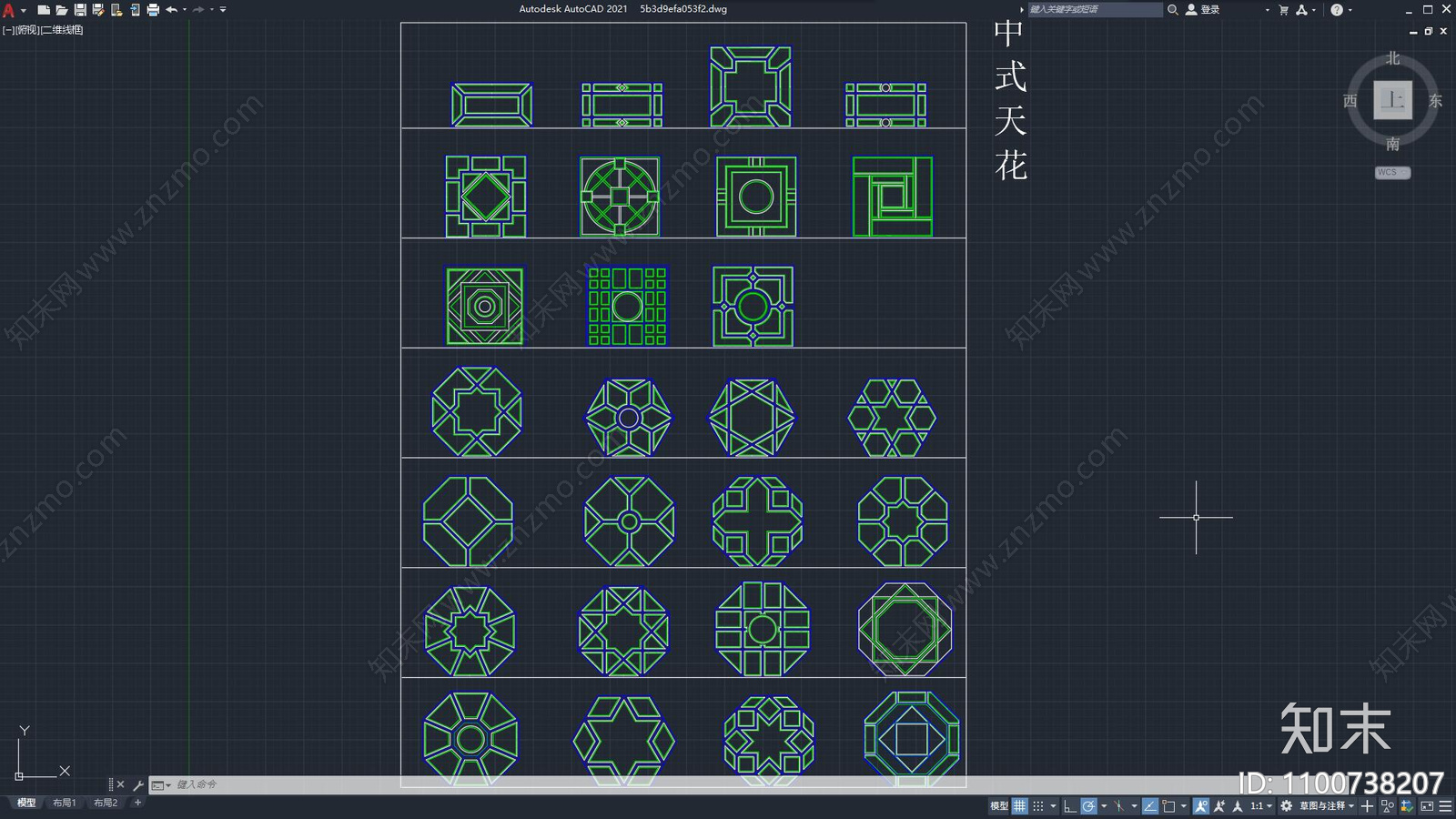This screenshot has height=819, width=1456.
Task: Click the [-] viewport controls label
Action: [x=8, y=30]
